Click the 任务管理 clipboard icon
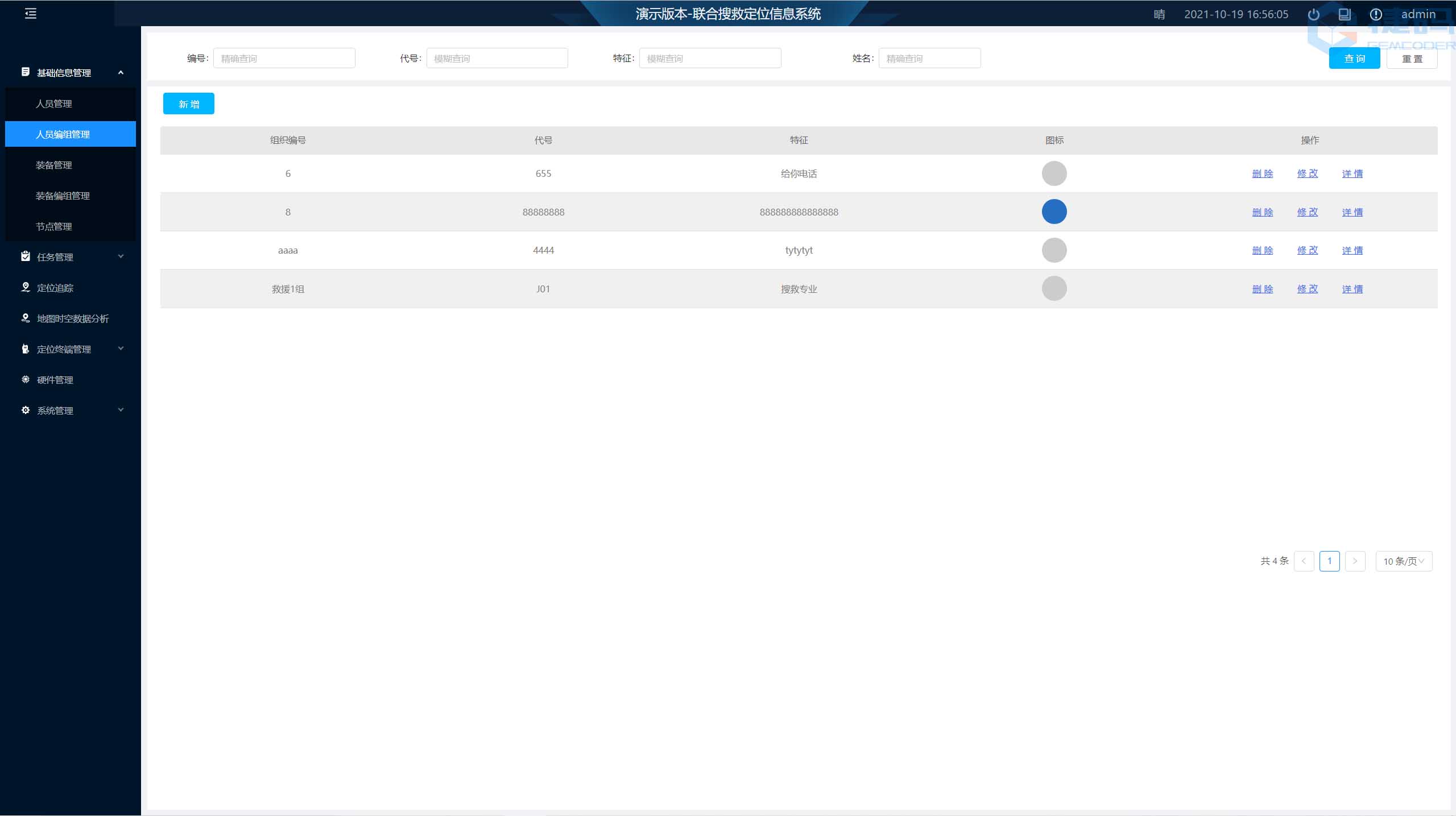1456x816 pixels. pos(26,256)
